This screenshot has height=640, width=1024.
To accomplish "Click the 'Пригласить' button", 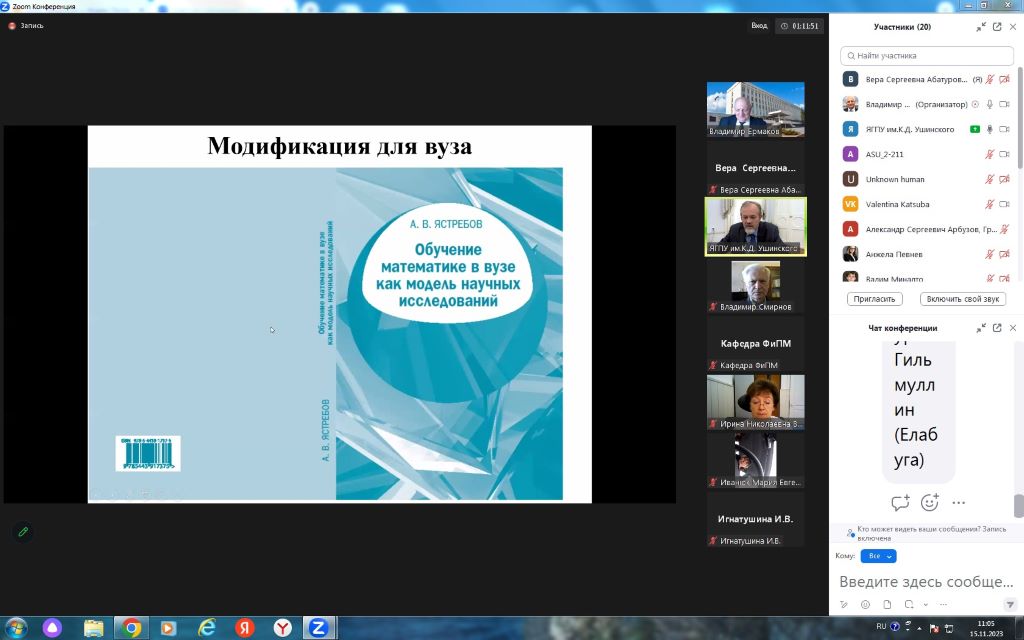I will click(x=874, y=299).
